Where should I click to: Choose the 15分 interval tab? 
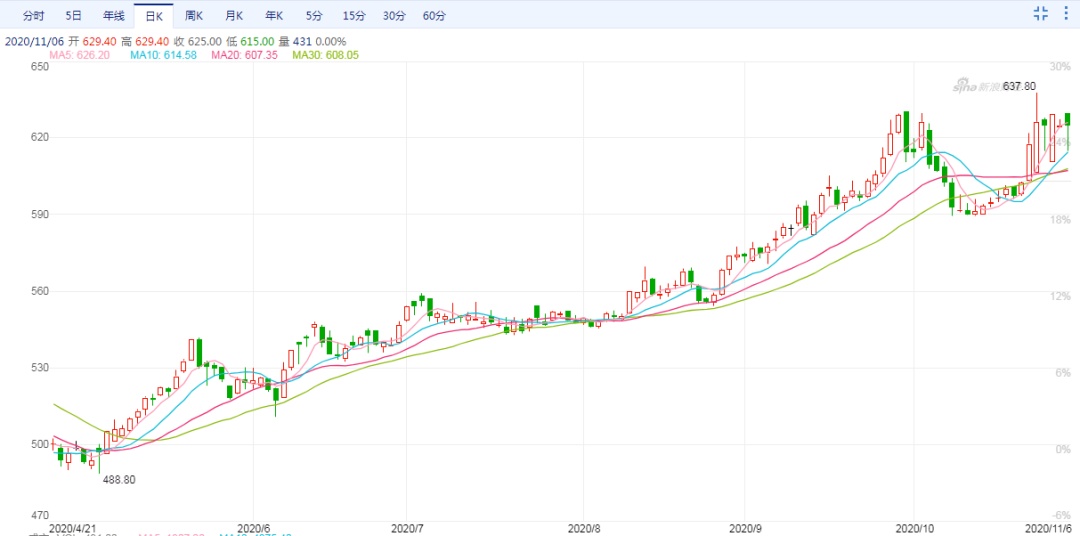[354, 15]
